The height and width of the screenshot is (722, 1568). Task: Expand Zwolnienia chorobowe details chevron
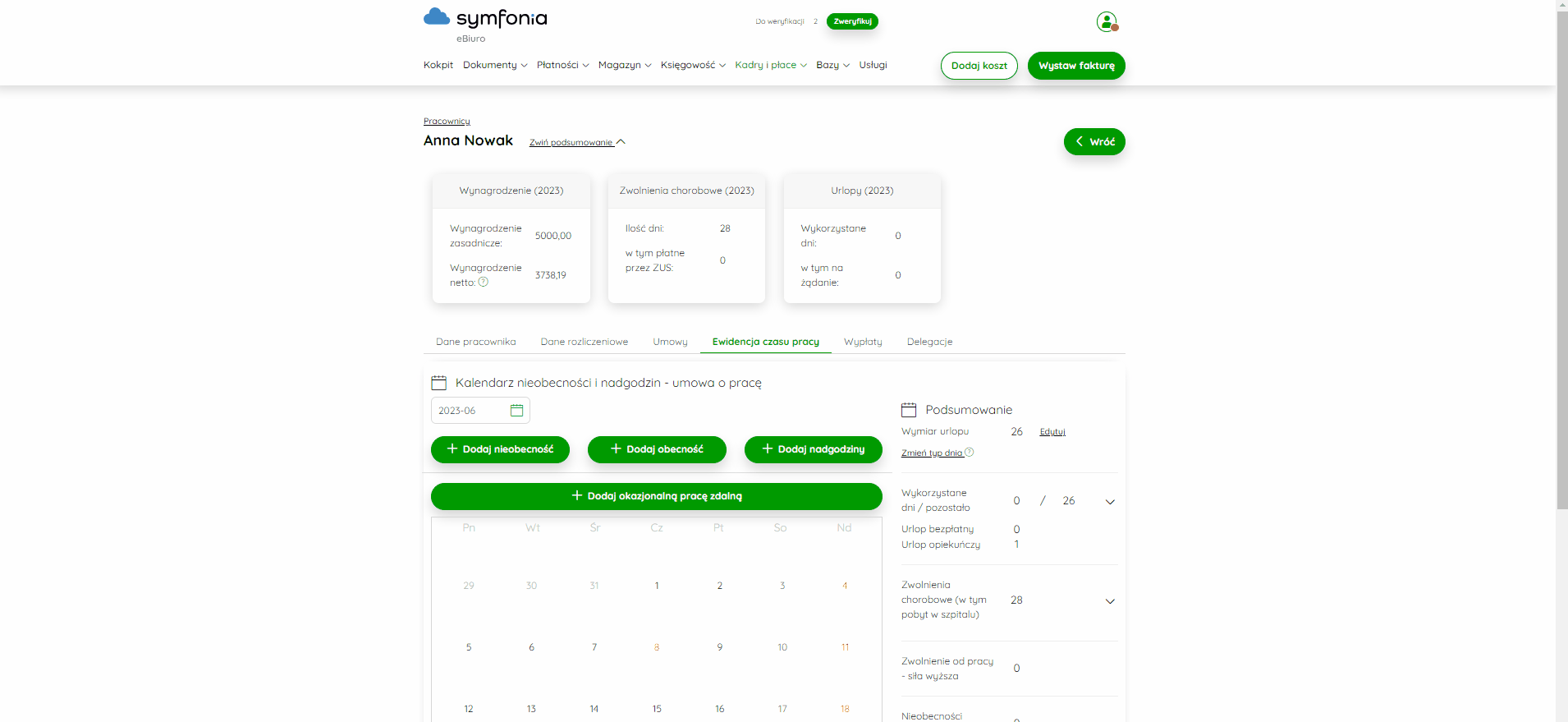click(x=1110, y=601)
